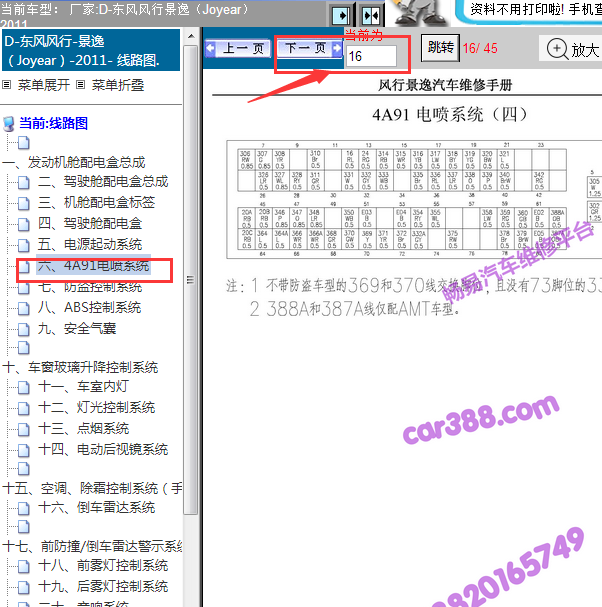Open 十五、空调、除霜控制系统 entry
The width and height of the screenshot is (602, 607).
point(92,488)
